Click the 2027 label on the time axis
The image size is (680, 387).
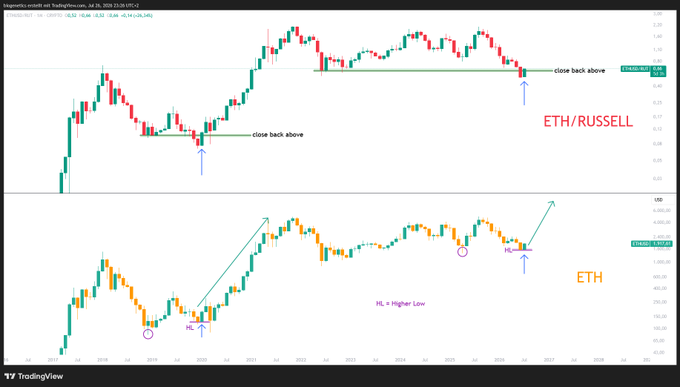point(549,360)
